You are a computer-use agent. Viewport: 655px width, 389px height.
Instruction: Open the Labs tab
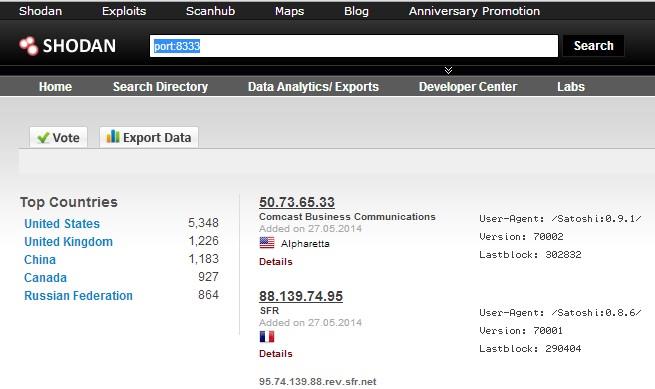(571, 86)
